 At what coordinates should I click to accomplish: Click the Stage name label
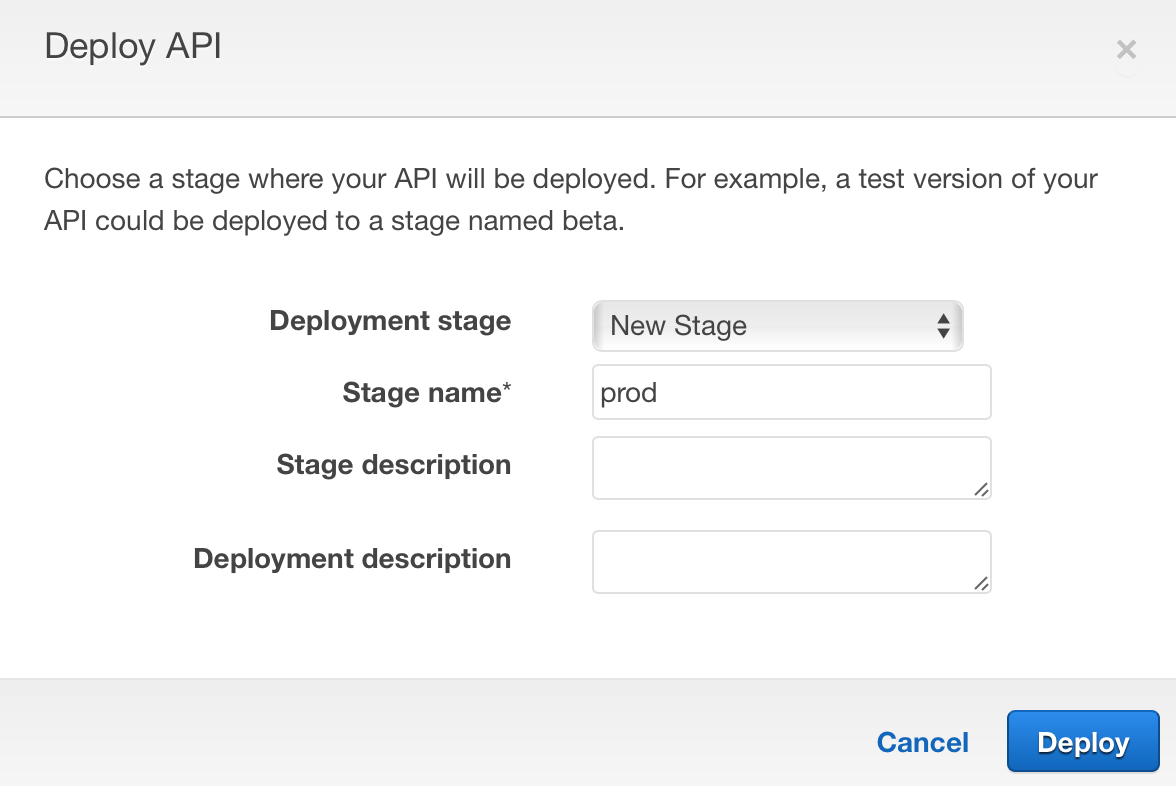tap(426, 392)
